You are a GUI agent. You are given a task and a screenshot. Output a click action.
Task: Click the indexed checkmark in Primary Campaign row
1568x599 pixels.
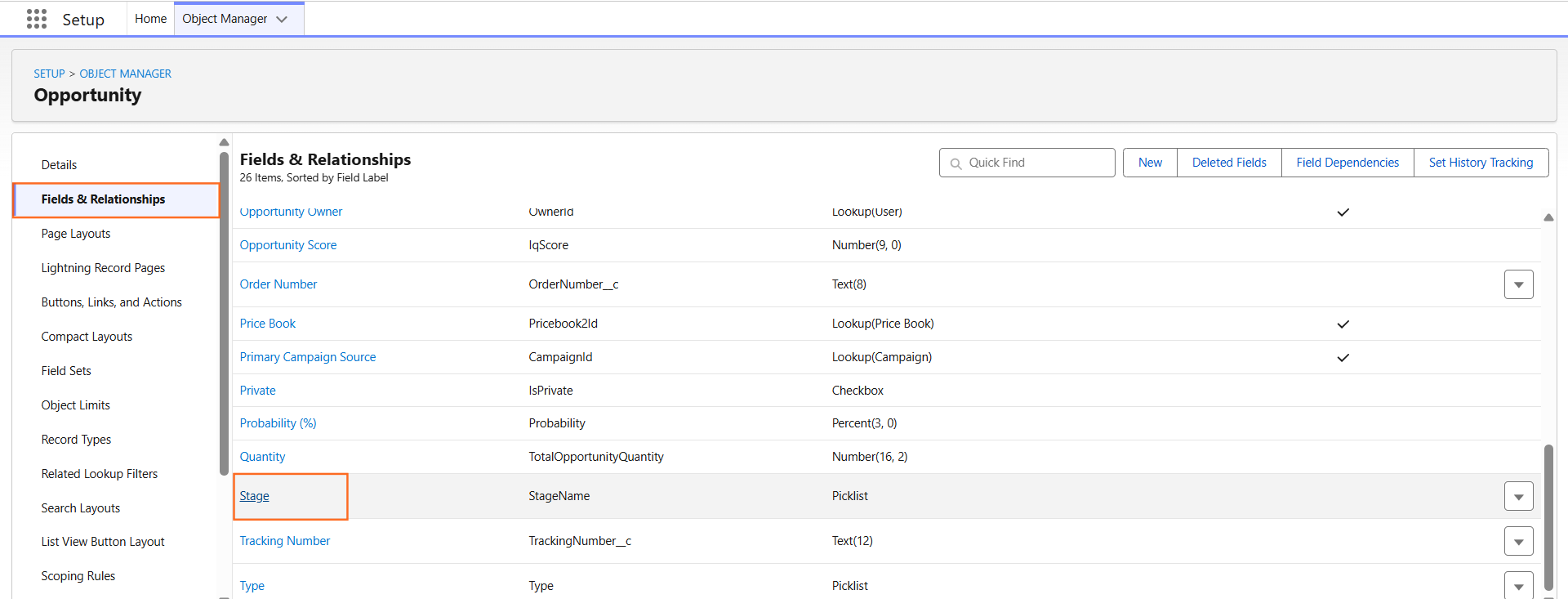pyautogui.click(x=1343, y=358)
